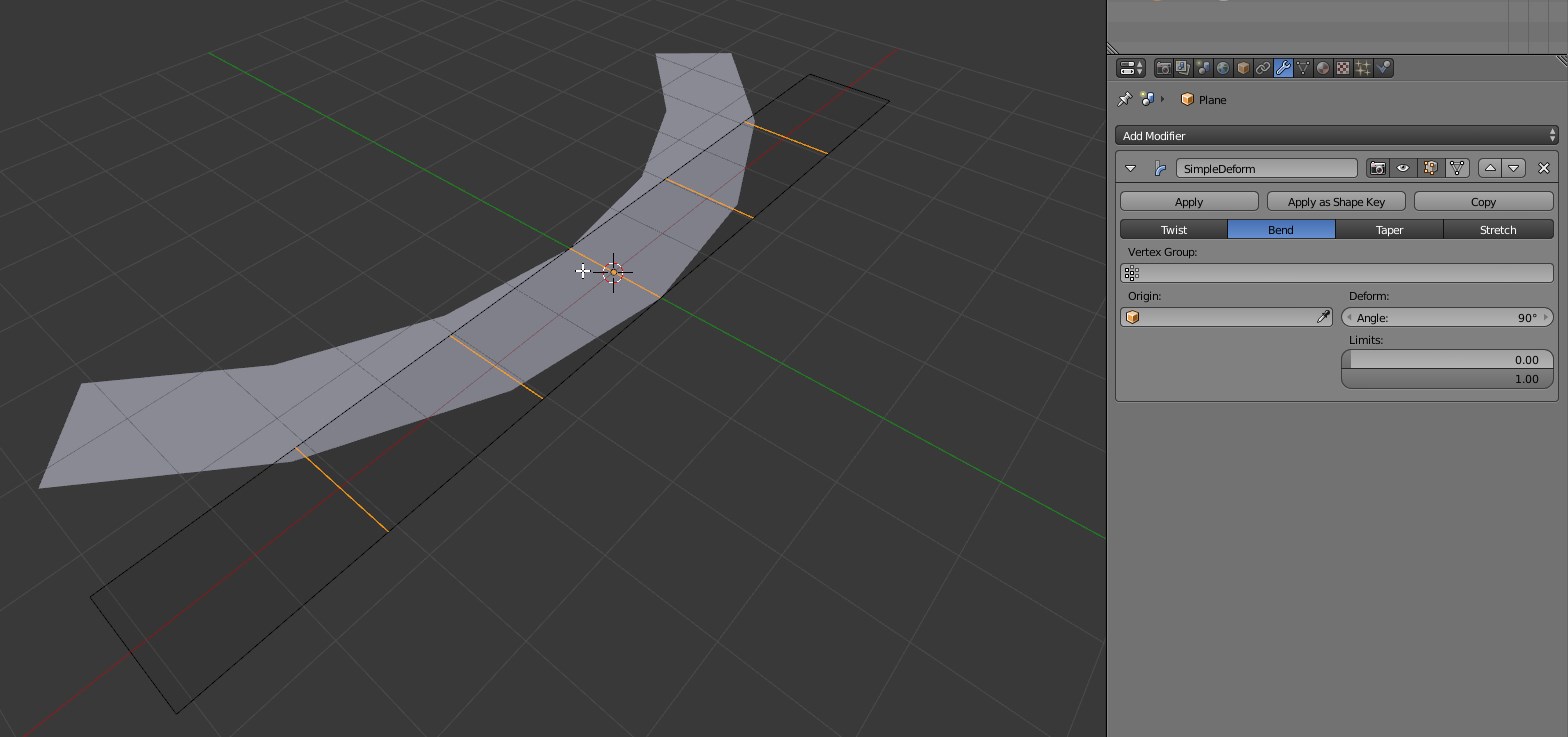Viewport: 1568px width, 737px height.
Task: Toggle modifier visibility in render (camera)
Action: pyautogui.click(x=1377, y=168)
